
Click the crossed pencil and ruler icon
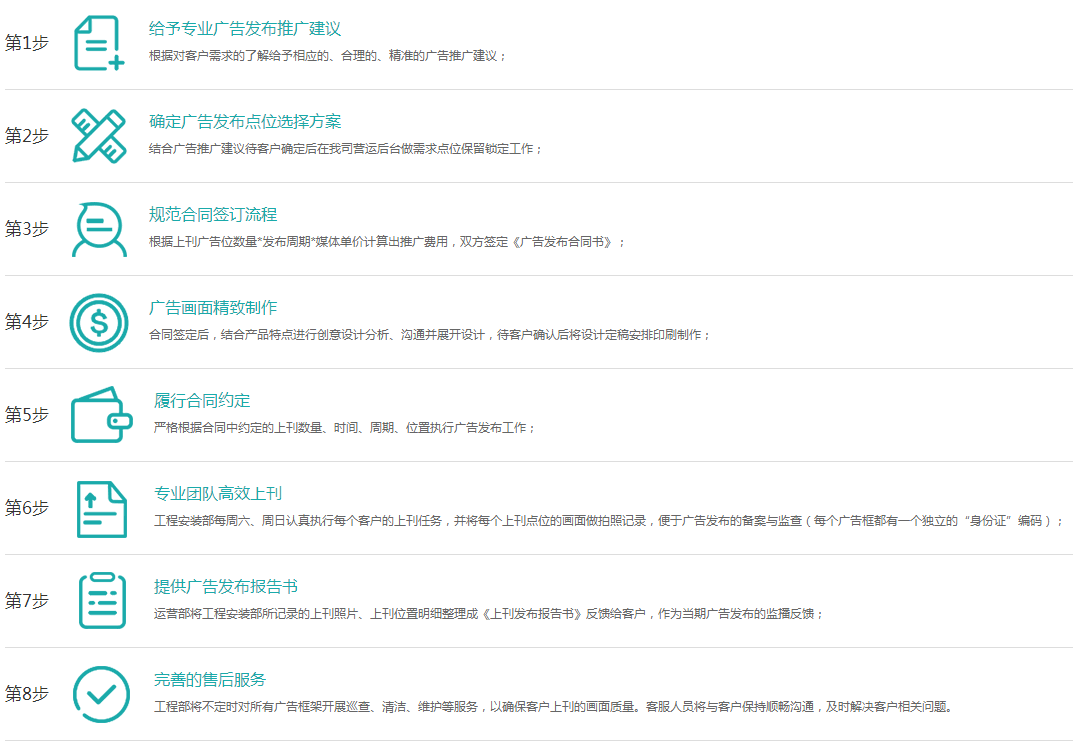point(99,136)
